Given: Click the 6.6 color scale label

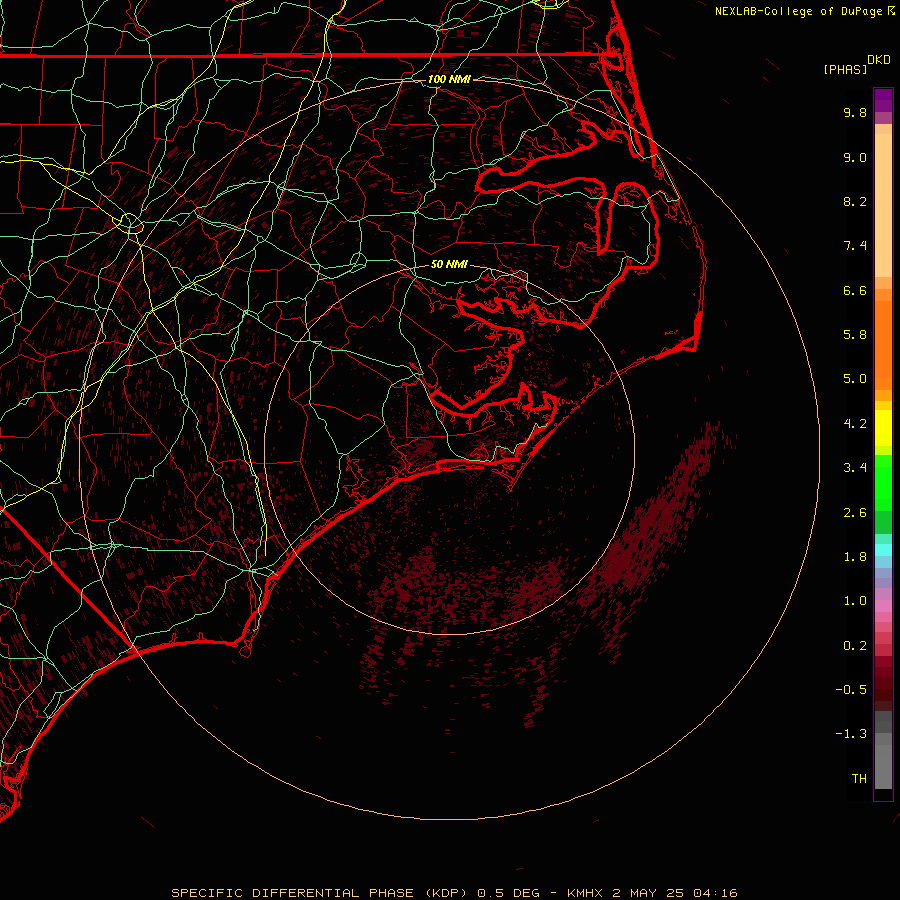Looking at the screenshot, I should click(x=855, y=290).
